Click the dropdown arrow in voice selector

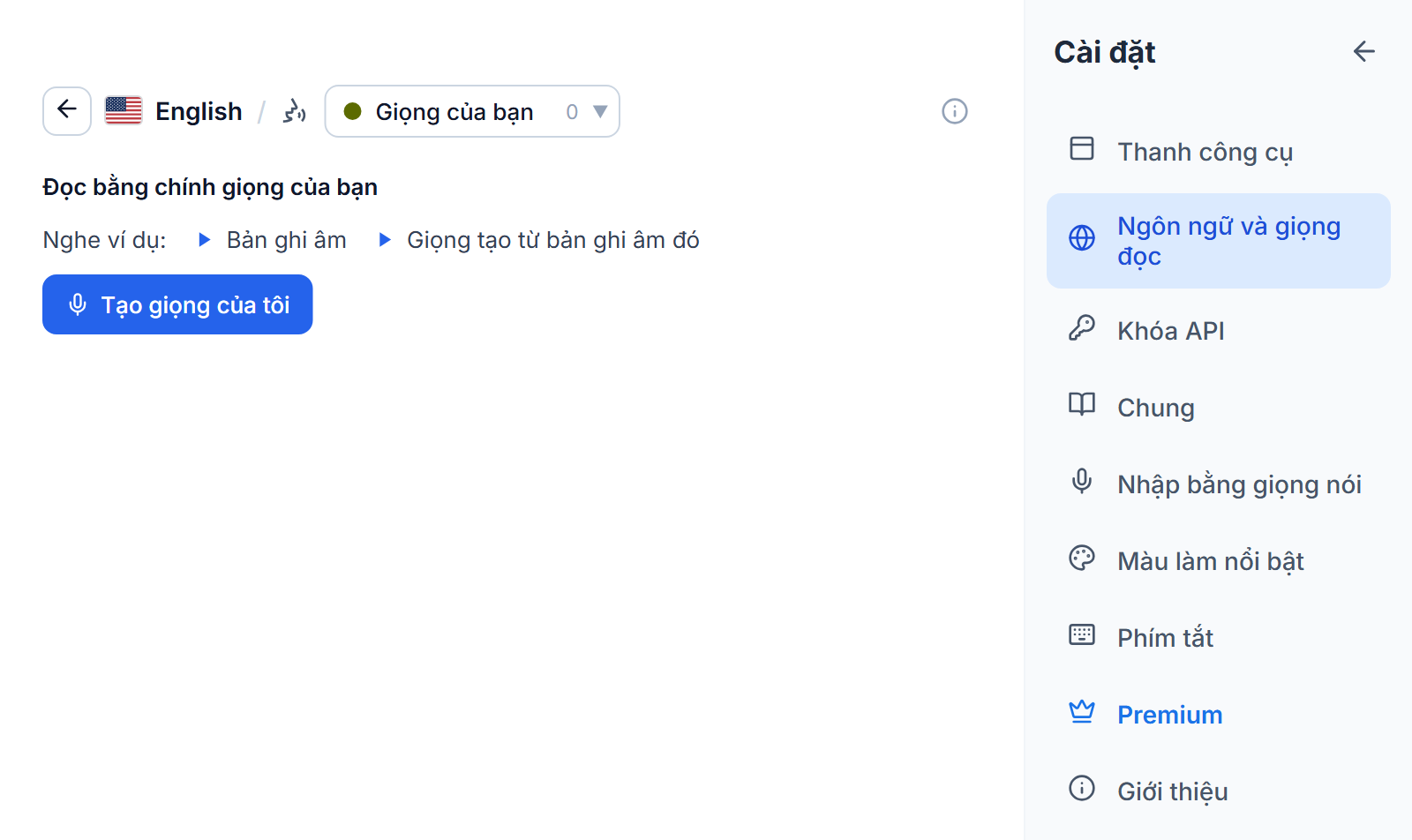coord(600,111)
